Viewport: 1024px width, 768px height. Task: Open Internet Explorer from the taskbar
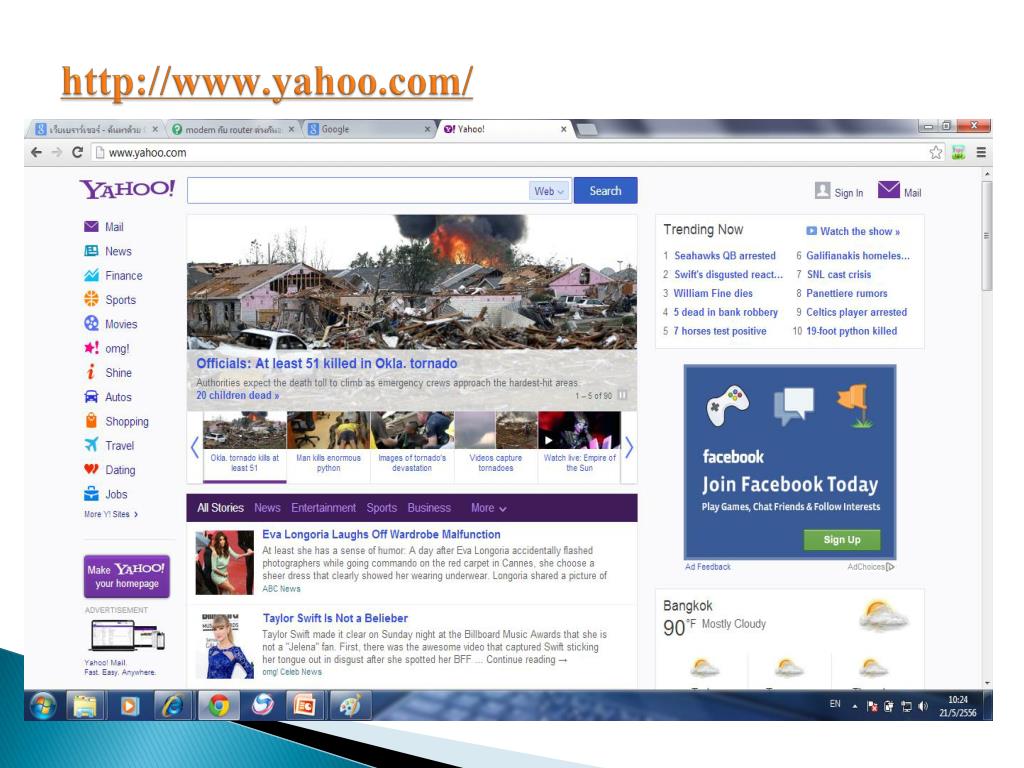173,706
